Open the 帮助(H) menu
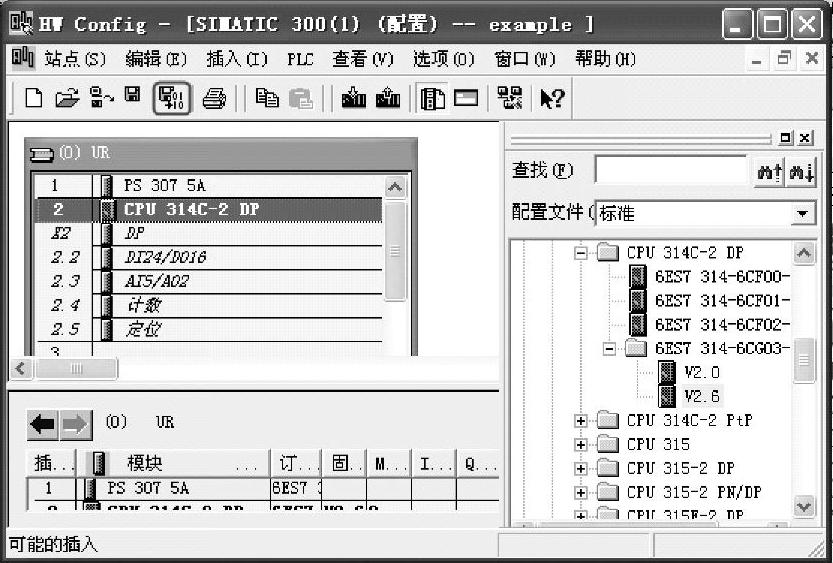Screen dimensions: 833x563 pyautogui.click(x=606, y=59)
